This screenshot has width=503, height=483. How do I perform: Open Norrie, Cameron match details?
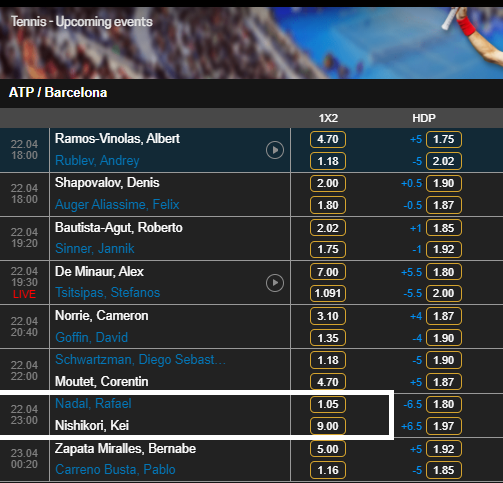[x=102, y=315]
